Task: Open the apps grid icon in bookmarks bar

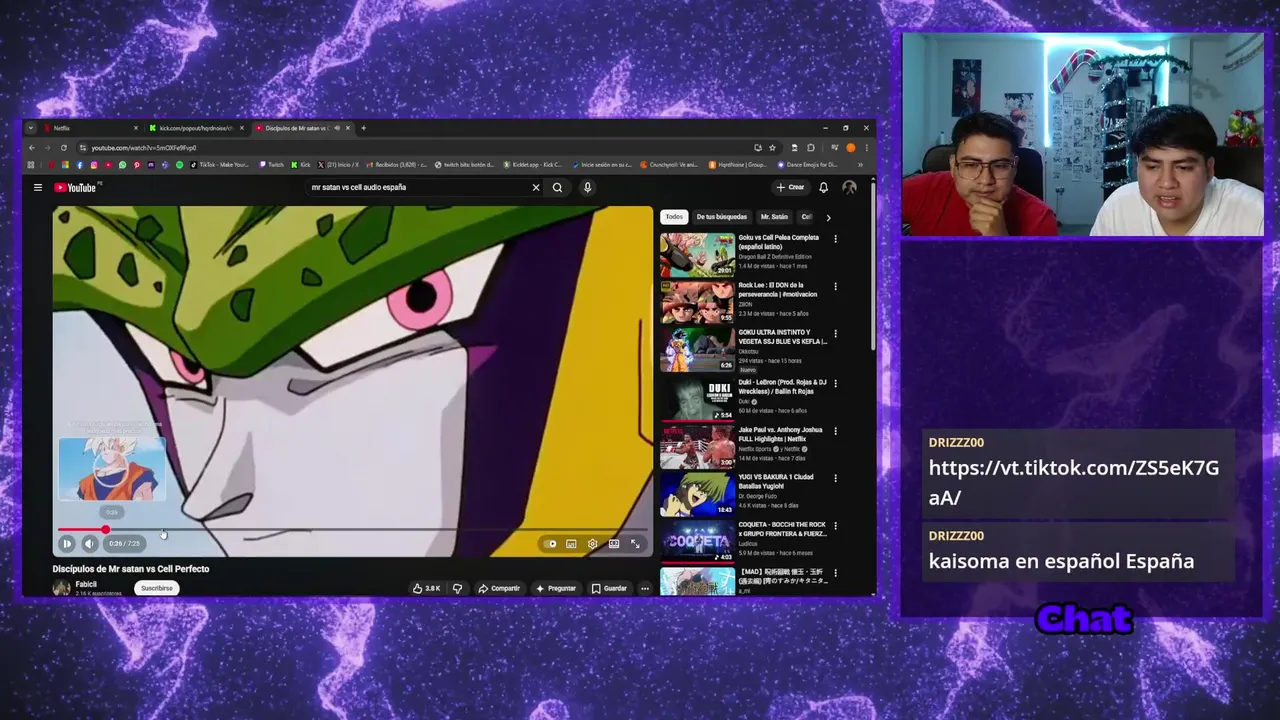Action: 31,165
